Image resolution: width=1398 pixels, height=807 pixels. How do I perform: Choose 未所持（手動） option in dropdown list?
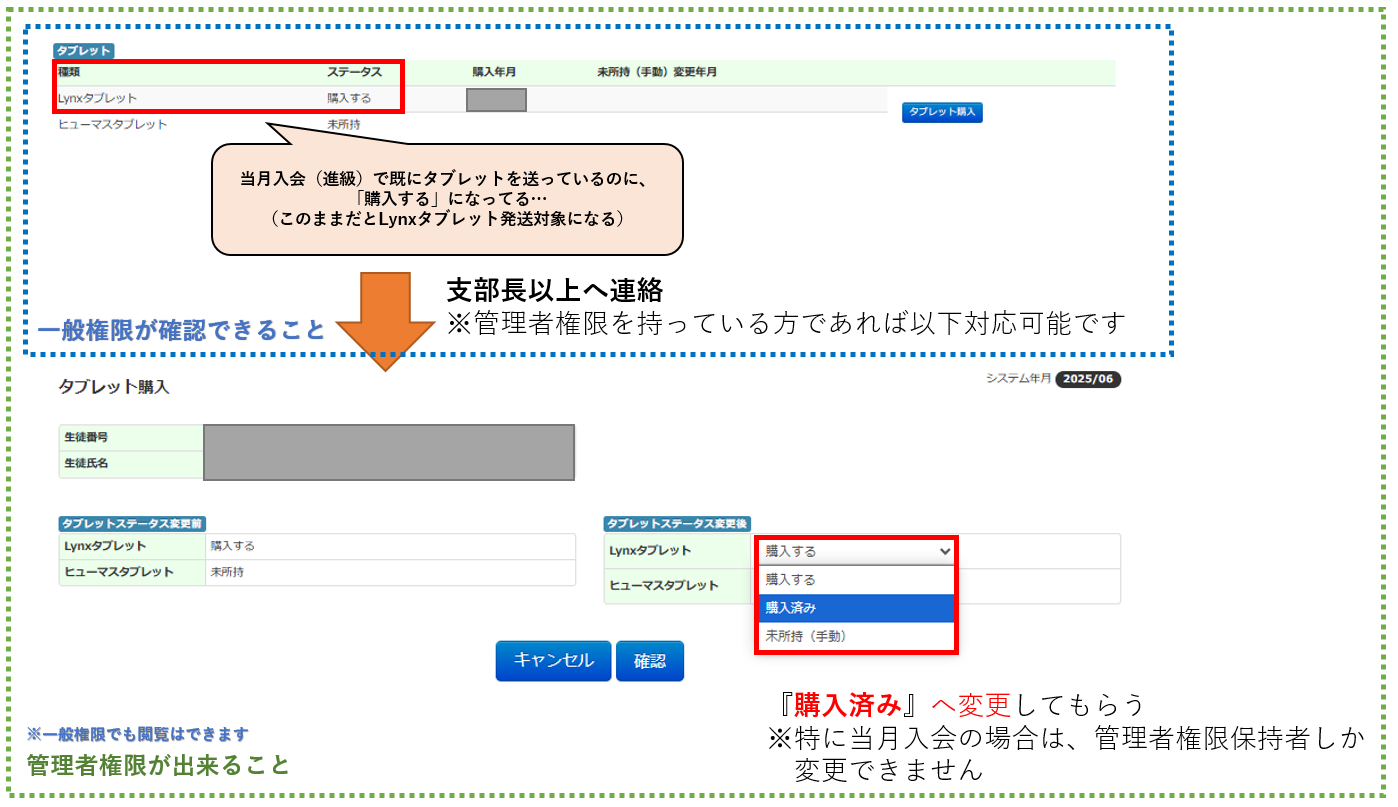pos(857,636)
